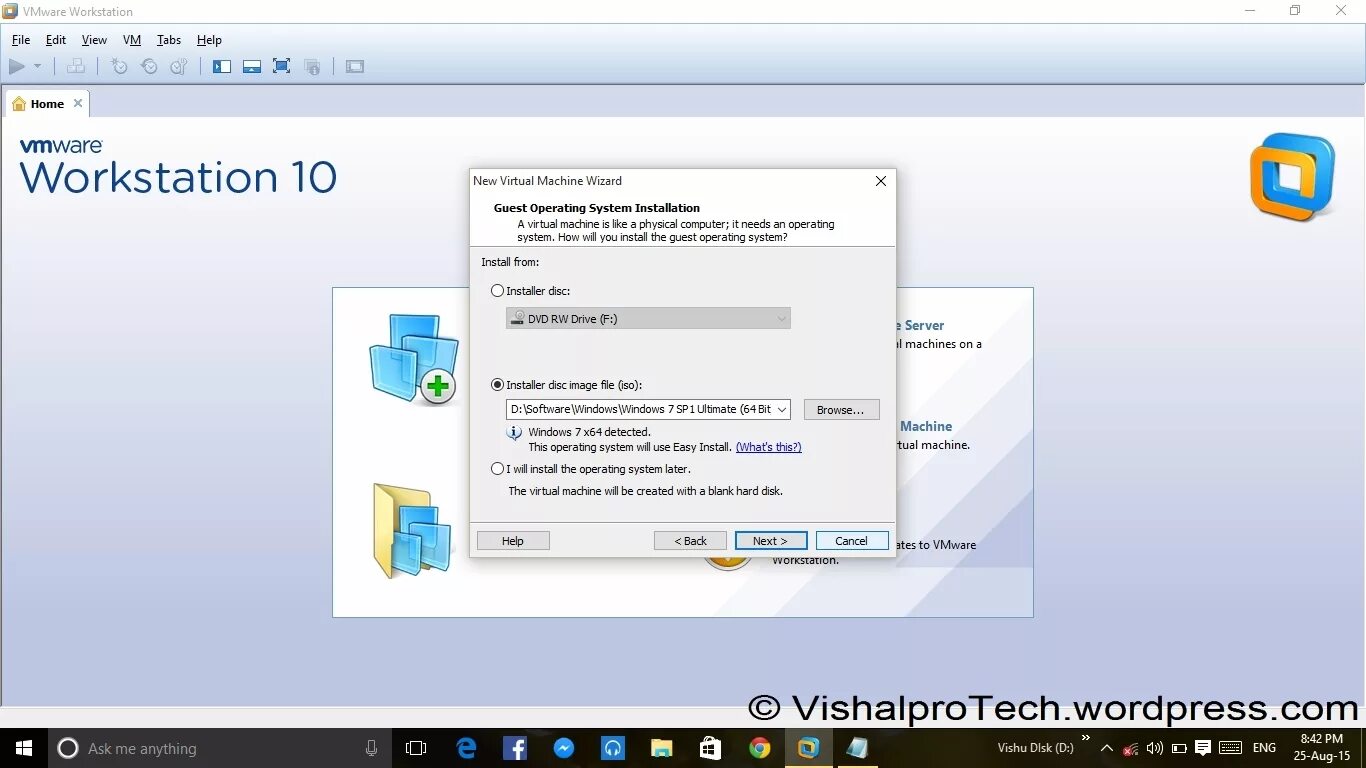Click the Unity mode toolbar icon
Image resolution: width=1366 pixels, height=768 pixels.
click(312, 67)
